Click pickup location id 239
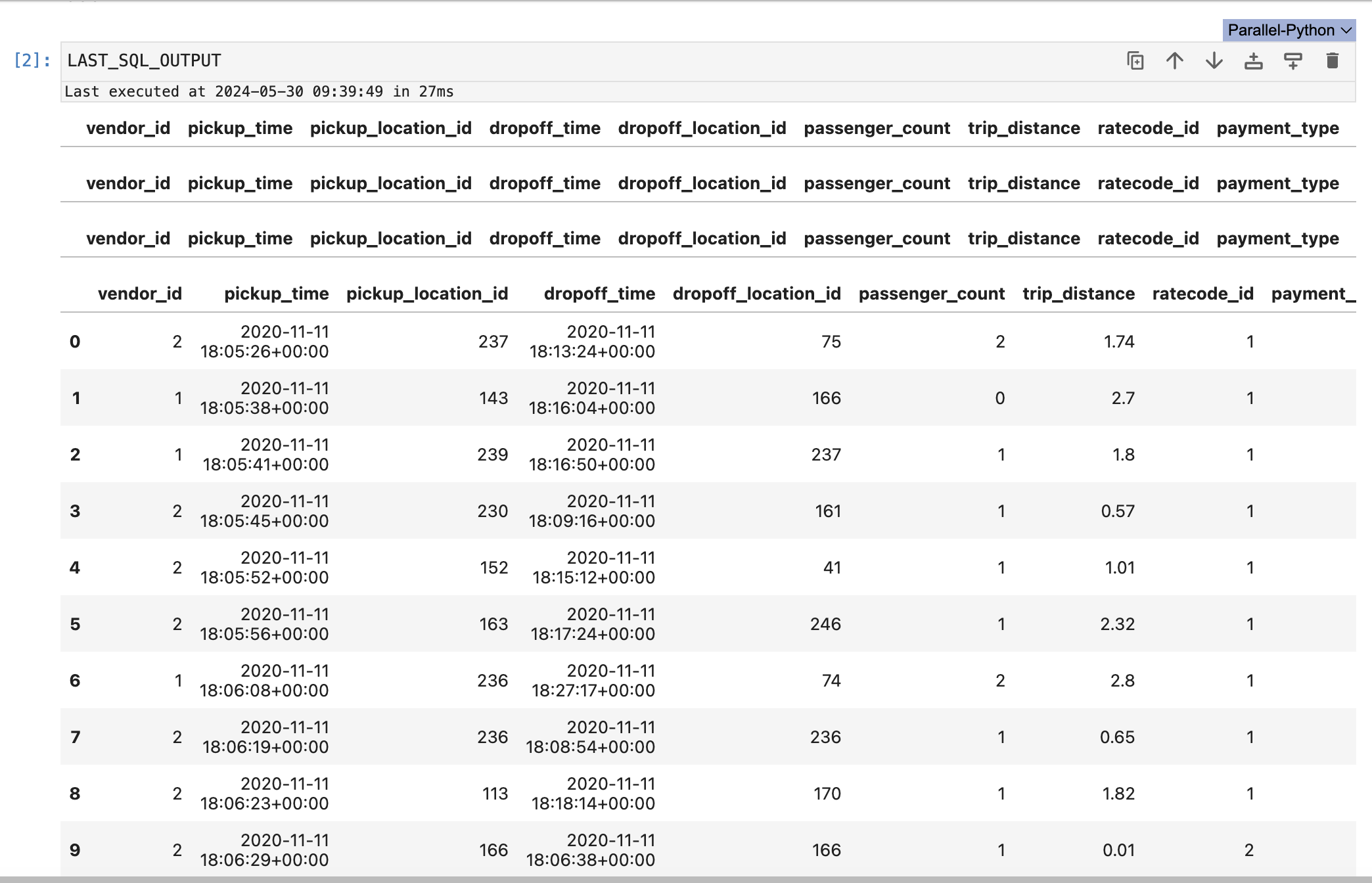The width and height of the screenshot is (1372, 883). pyautogui.click(x=493, y=455)
